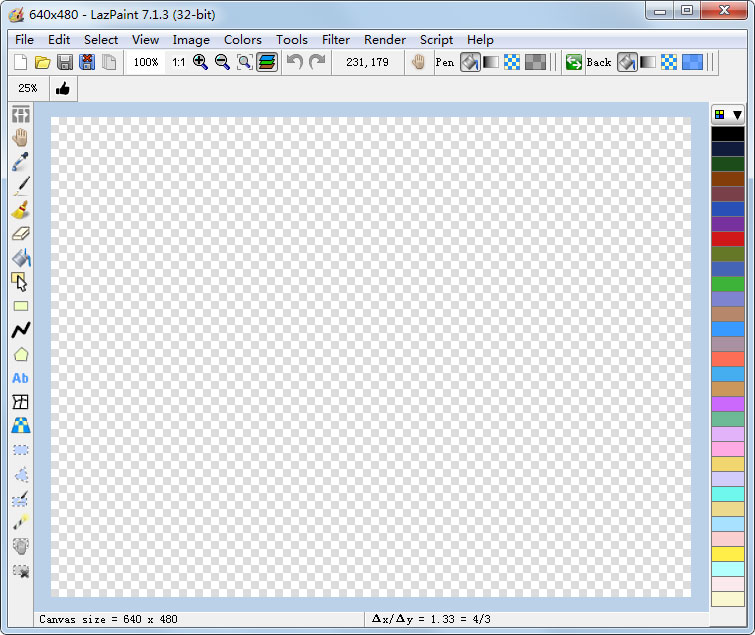Viewport: 755px width, 635px height.
Task: Click the hand icon next to Pen label
Action: pyautogui.click(x=418, y=62)
